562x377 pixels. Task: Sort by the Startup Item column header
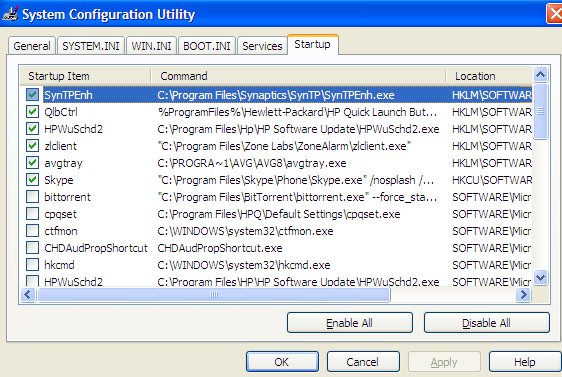tap(85, 76)
